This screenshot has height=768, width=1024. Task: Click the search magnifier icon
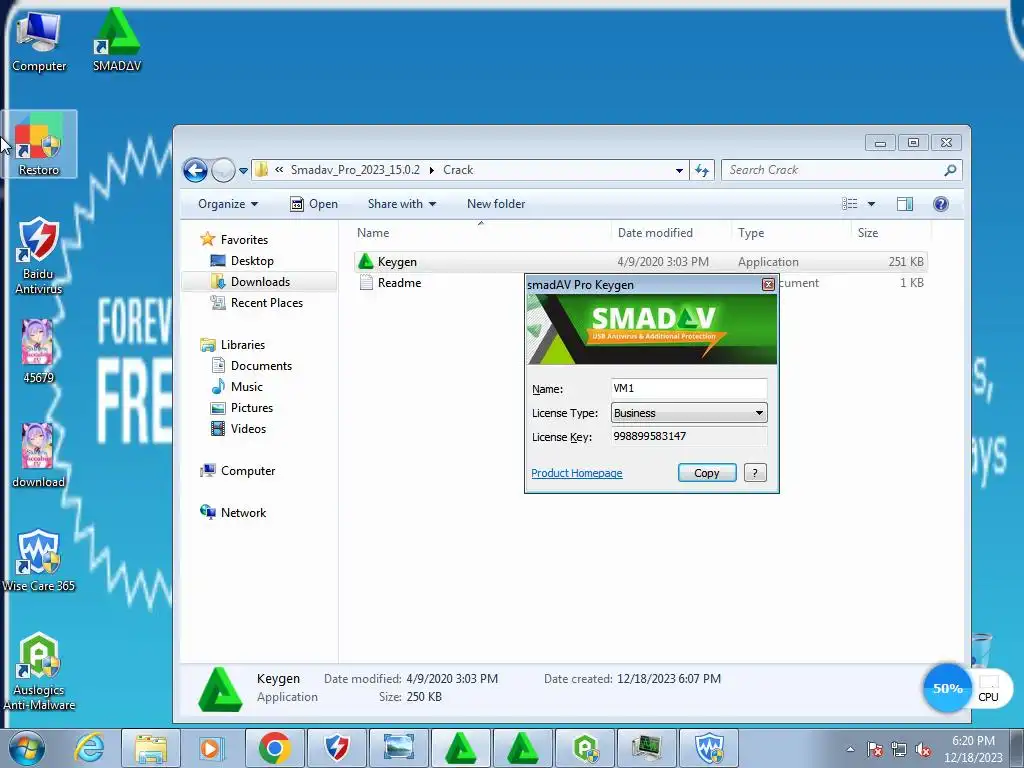[x=950, y=170]
